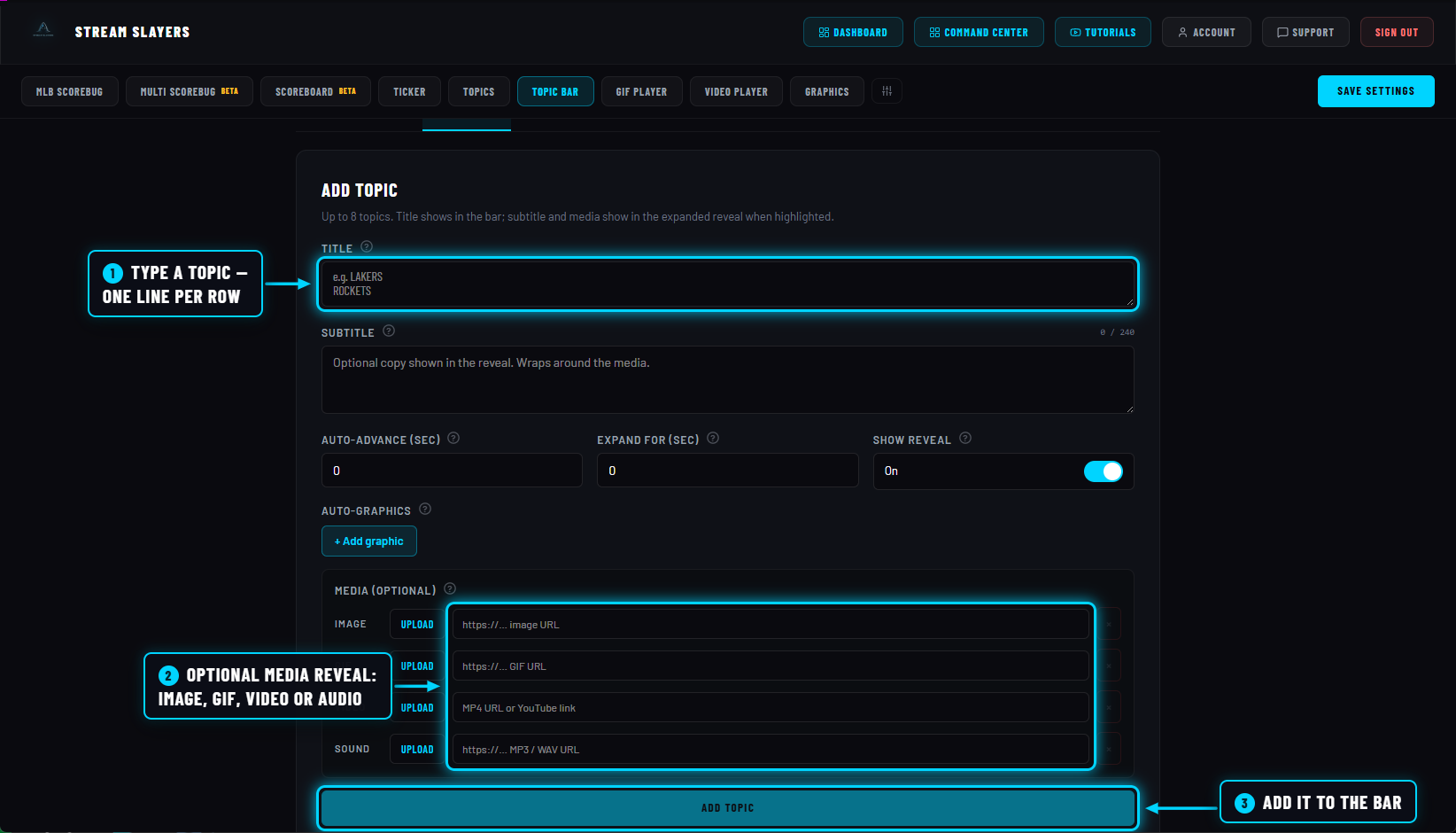The height and width of the screenshot is (833, 1456).
Task: Click the STREAM SLAYERS brand name
Action: pos(132,32)
